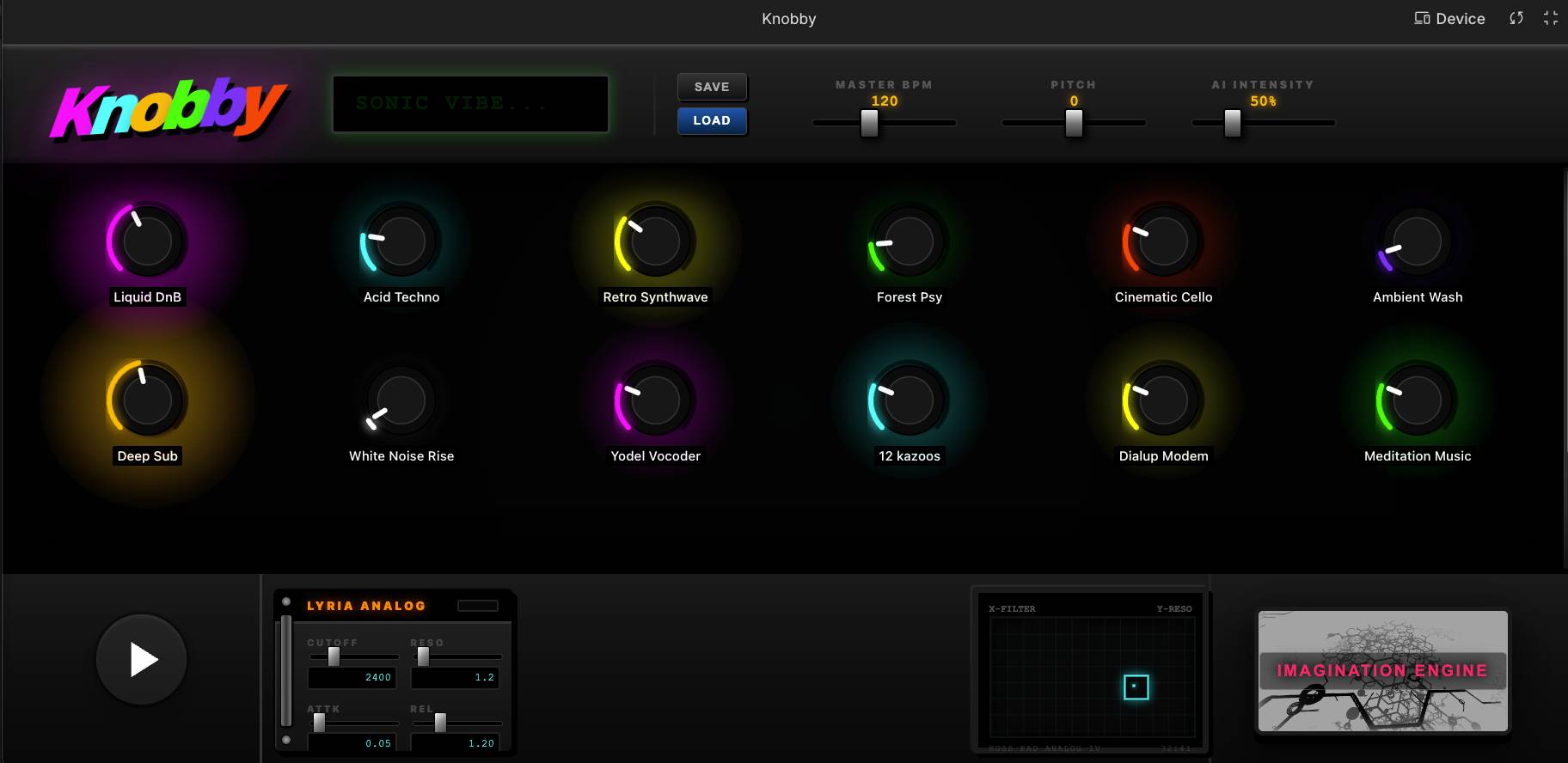
Task: Click the Sonic Vibe text field
Action: click(x=471, y=104)
